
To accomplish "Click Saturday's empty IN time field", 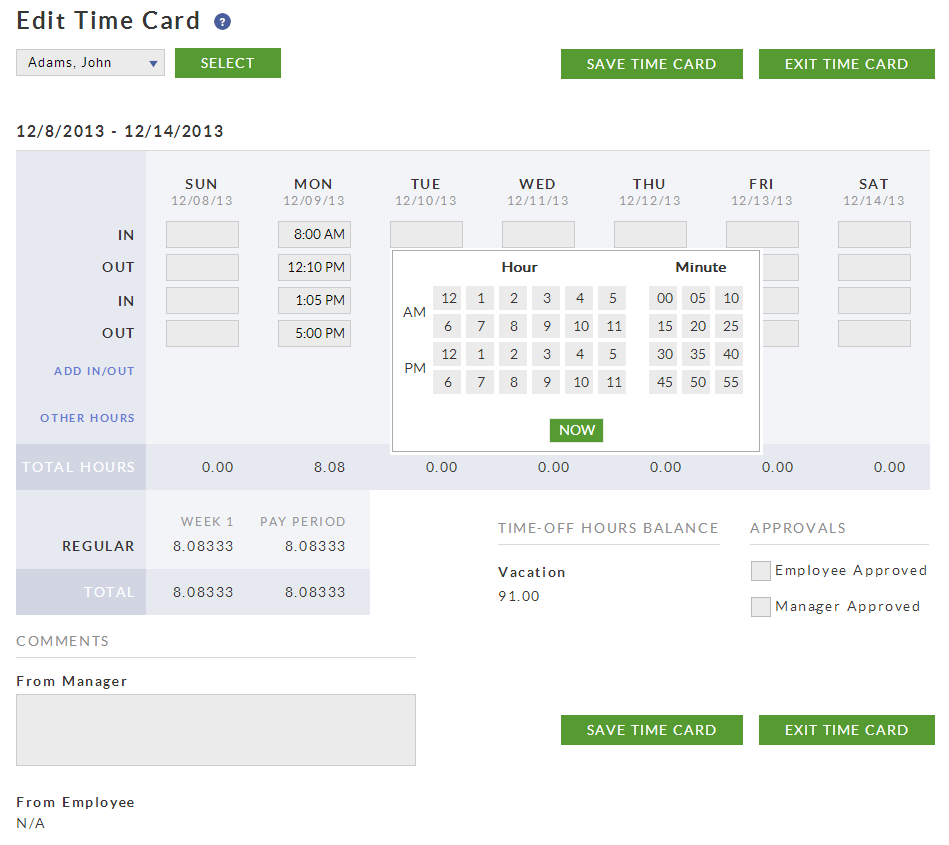I will (x=873, y=234).
